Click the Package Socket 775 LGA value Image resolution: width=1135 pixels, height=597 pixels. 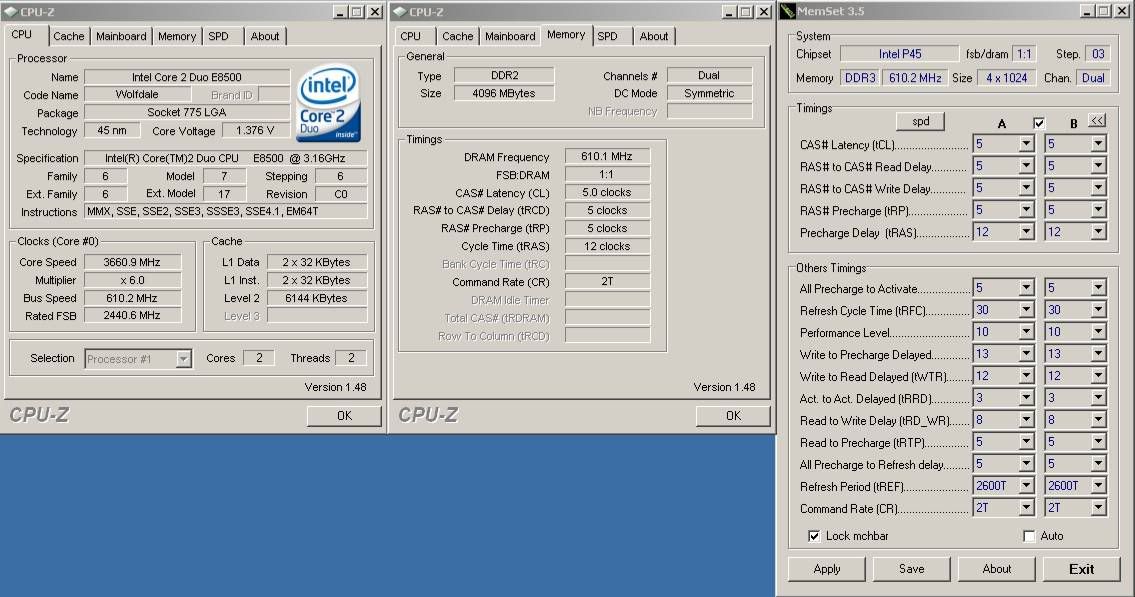coord(187,112)
